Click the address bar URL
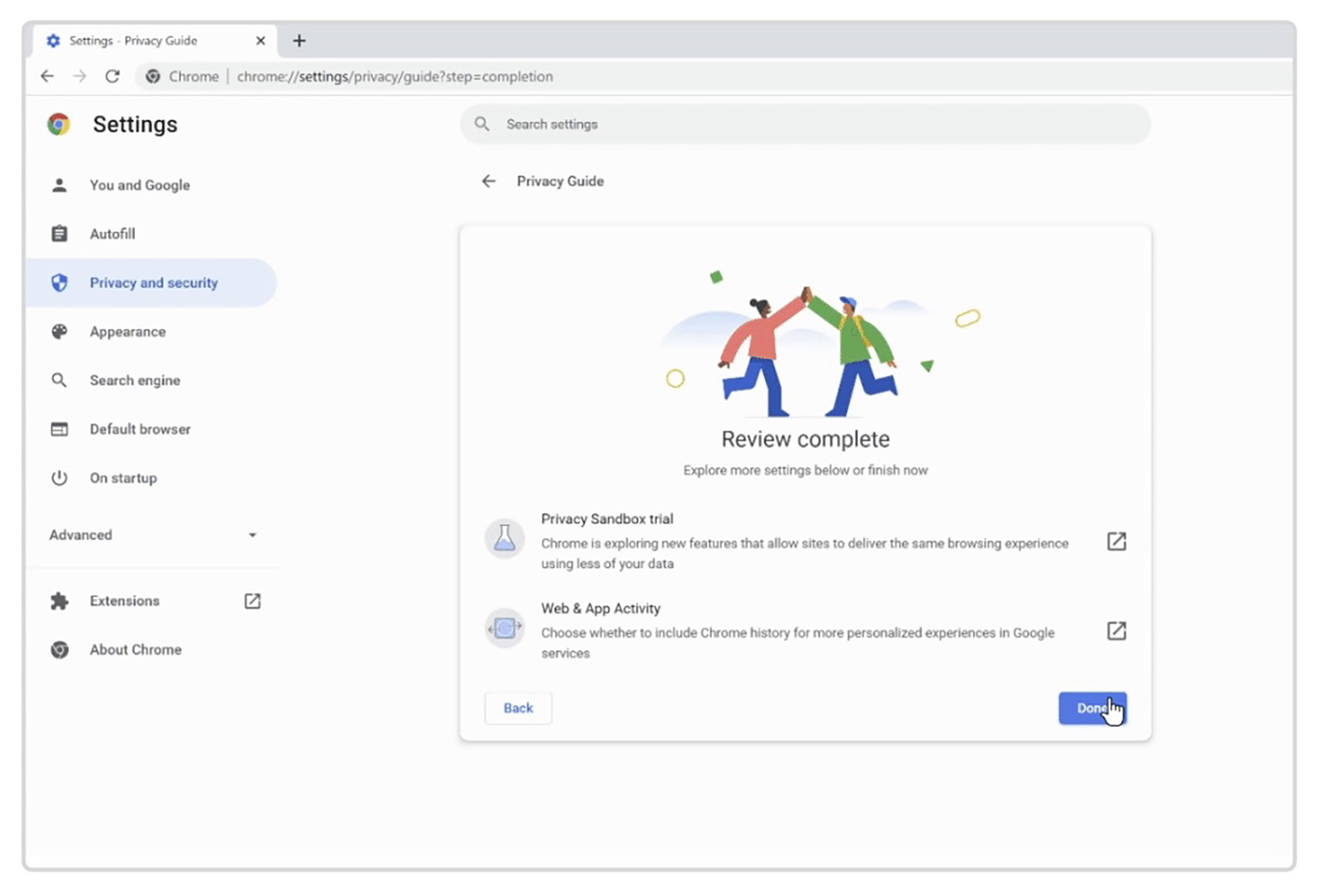This screenshot has height=896, width=1321. [395, 77]
